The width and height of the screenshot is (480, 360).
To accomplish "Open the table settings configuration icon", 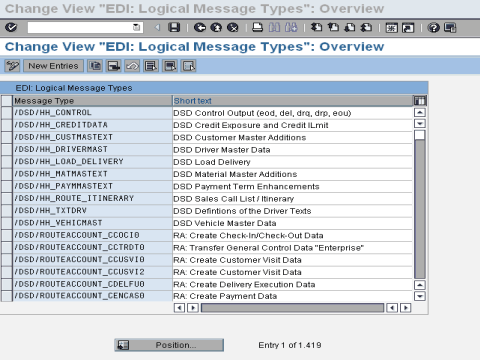I will (x=420, y=101).
